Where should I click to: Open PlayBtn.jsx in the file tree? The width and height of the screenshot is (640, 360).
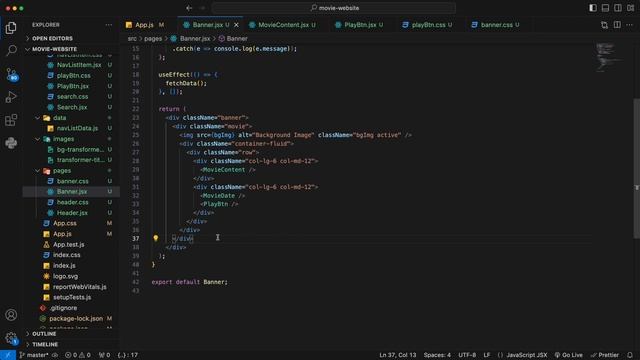click(73, 86)
